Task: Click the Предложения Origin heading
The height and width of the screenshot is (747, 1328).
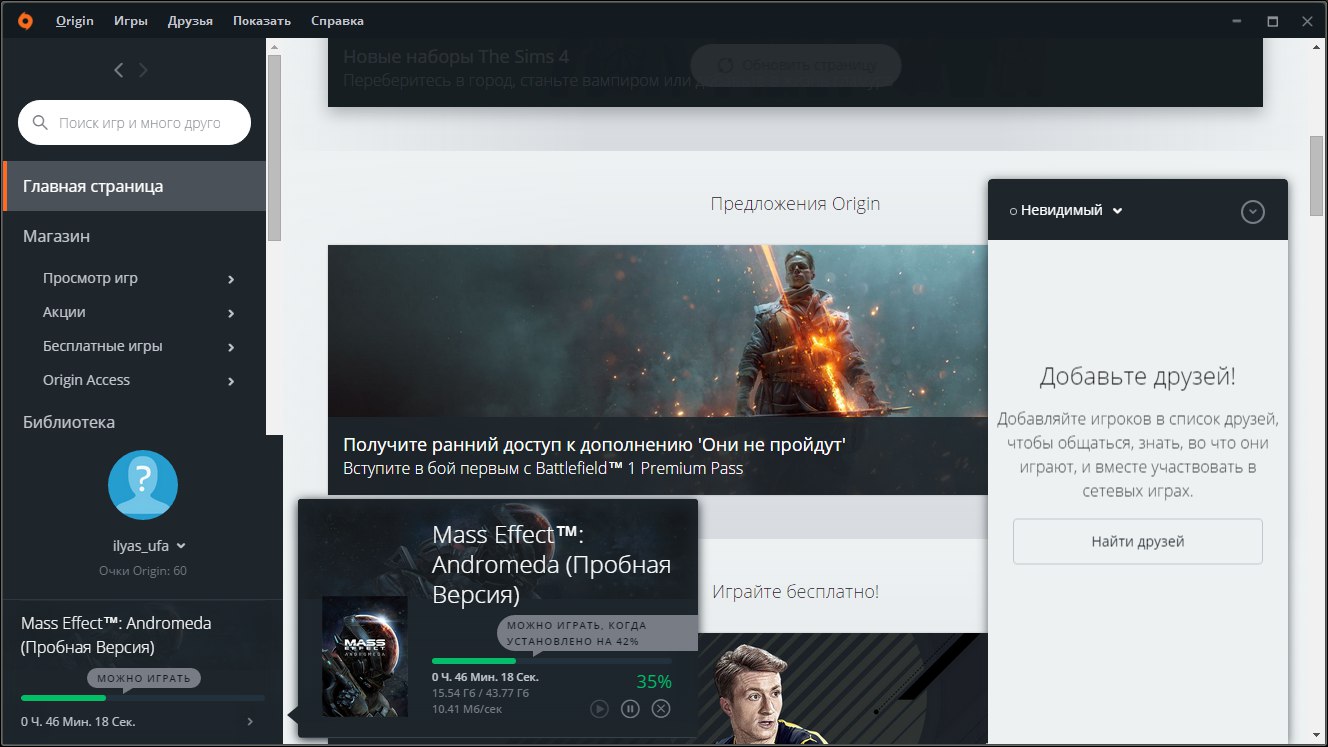Action: 795,204
